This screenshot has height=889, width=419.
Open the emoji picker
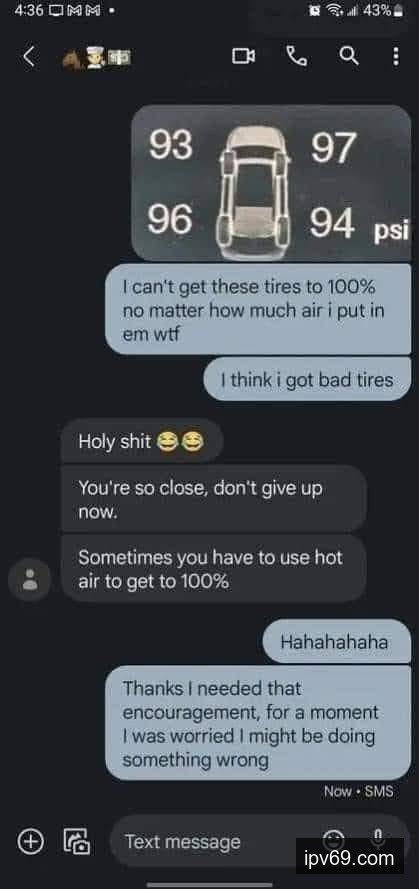pyautogui.click(x=332, y=840)
